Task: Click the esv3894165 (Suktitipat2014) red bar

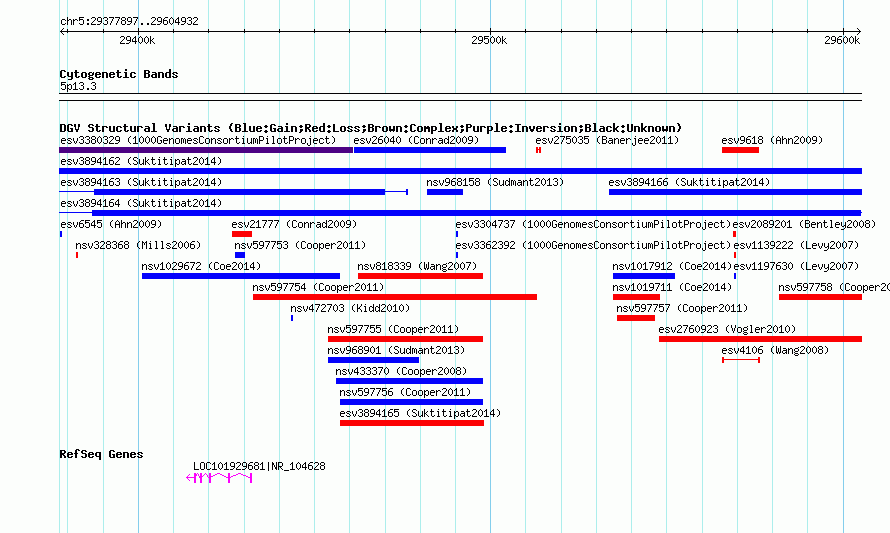Action: tap(412, 423)
